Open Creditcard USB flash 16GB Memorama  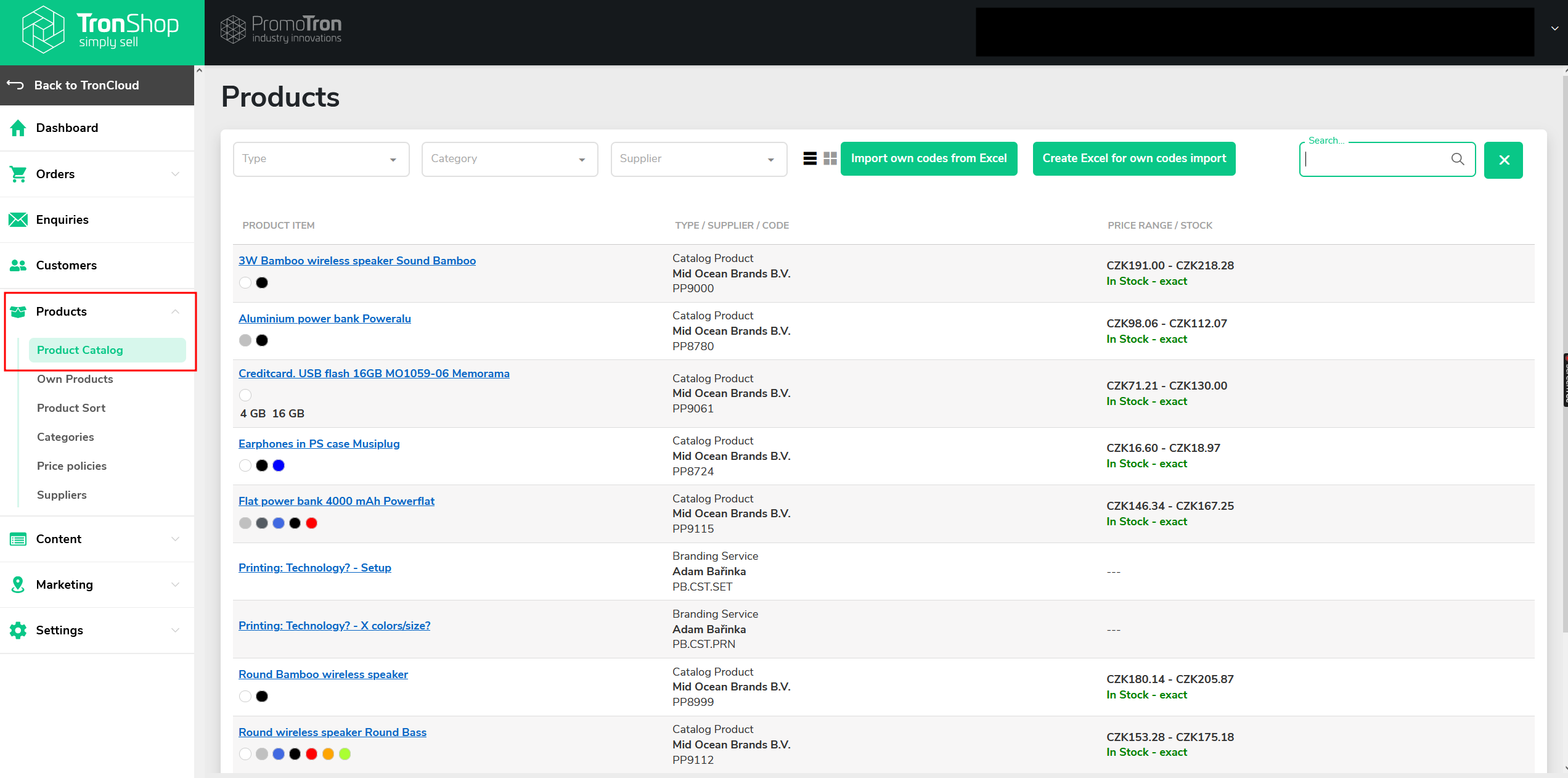[374, 374]
